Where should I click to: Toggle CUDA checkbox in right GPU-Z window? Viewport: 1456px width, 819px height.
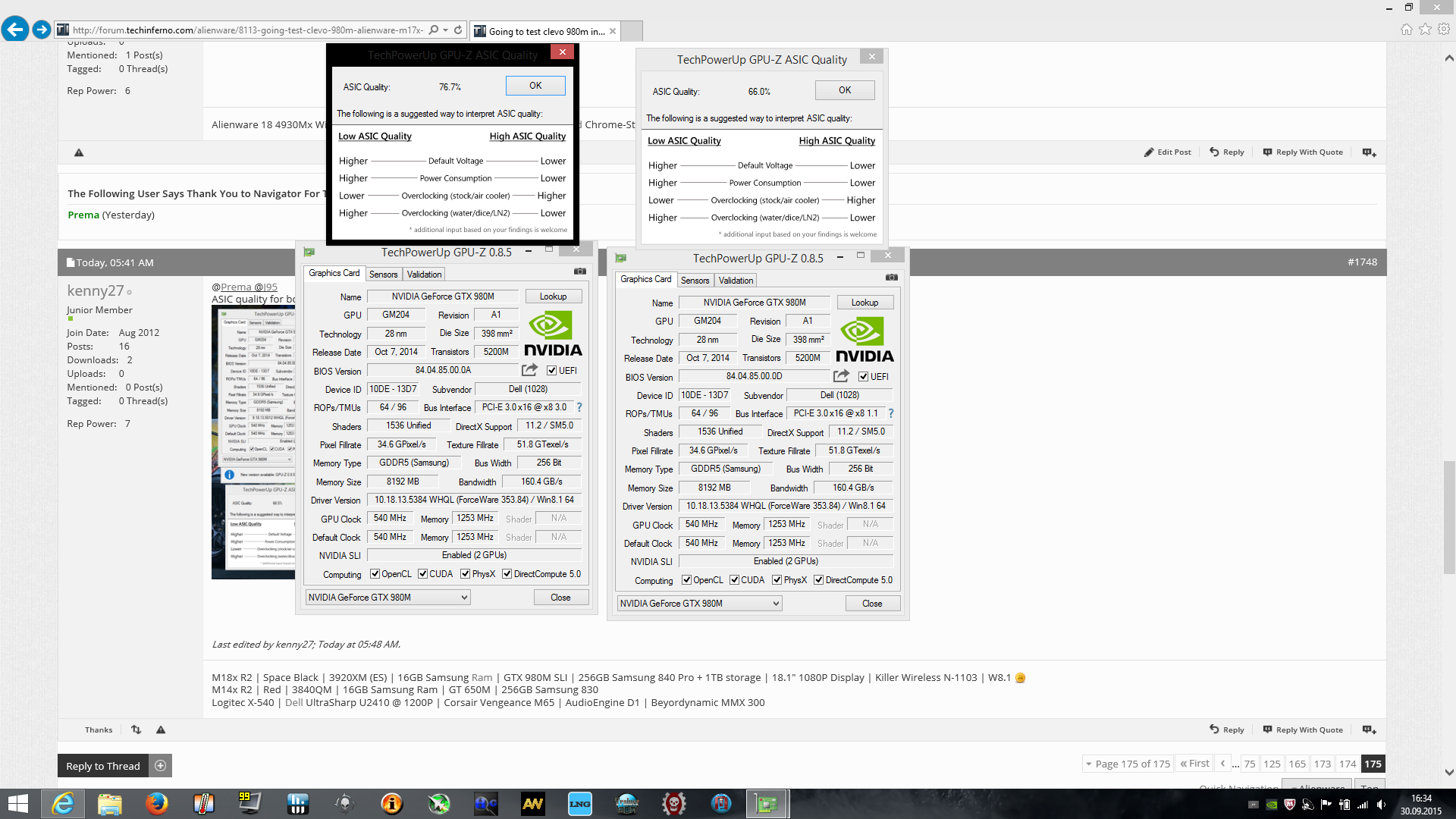click(734, 580)
